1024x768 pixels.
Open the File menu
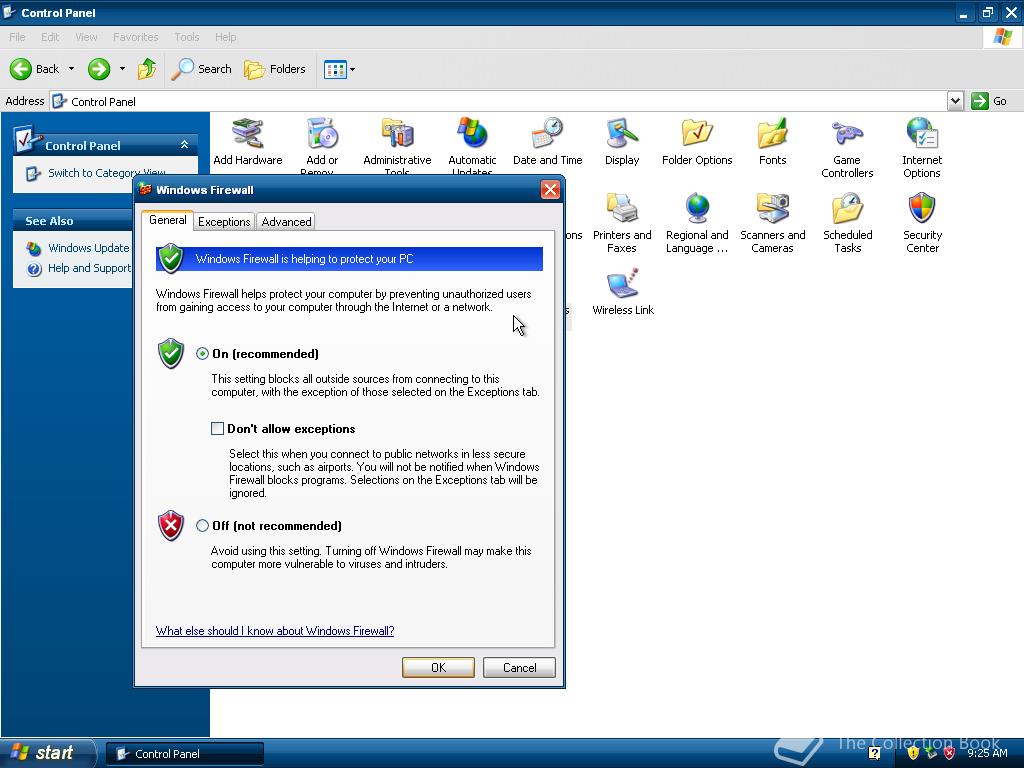18,37
